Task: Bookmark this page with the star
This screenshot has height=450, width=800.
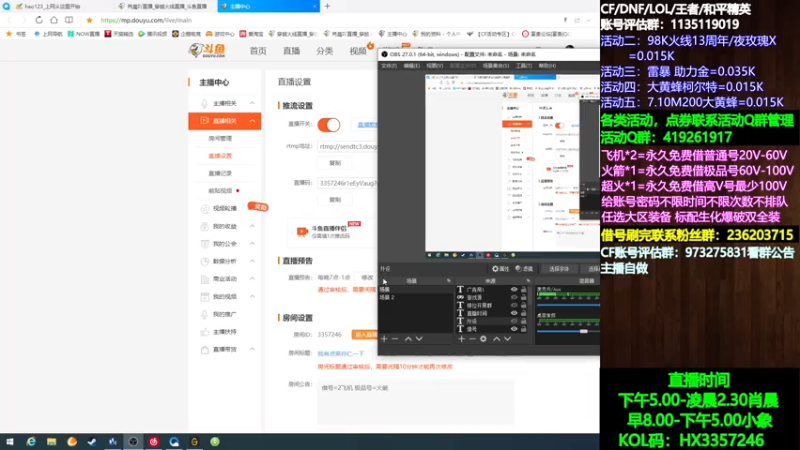Action: point(89,20)
